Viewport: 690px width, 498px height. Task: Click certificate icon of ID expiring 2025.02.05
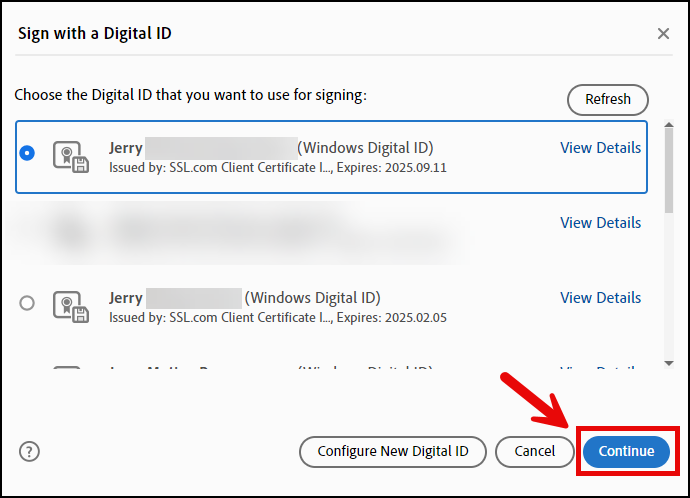click(x=70, y=306)
